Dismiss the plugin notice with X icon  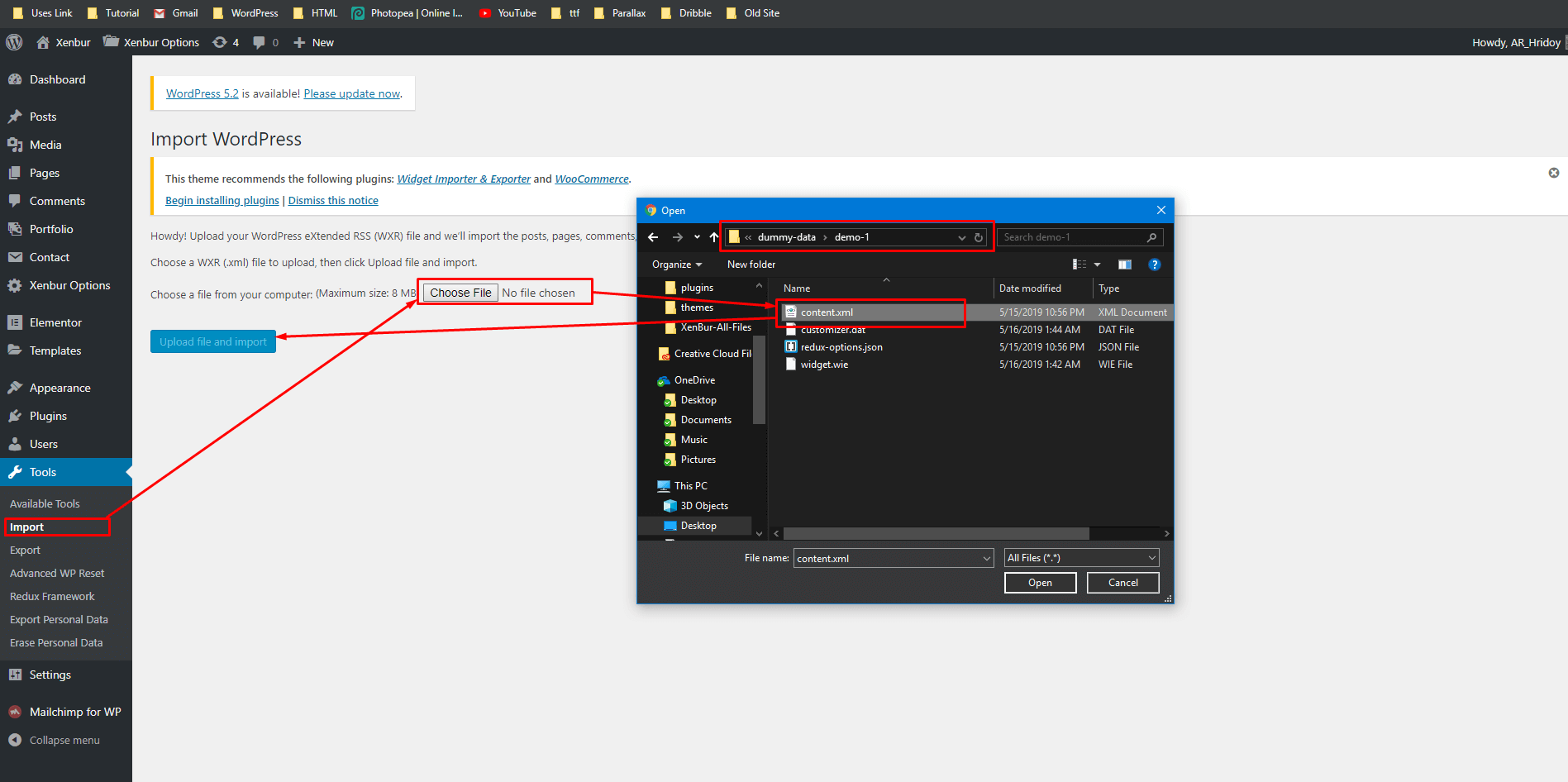[x=1553, y=173]
